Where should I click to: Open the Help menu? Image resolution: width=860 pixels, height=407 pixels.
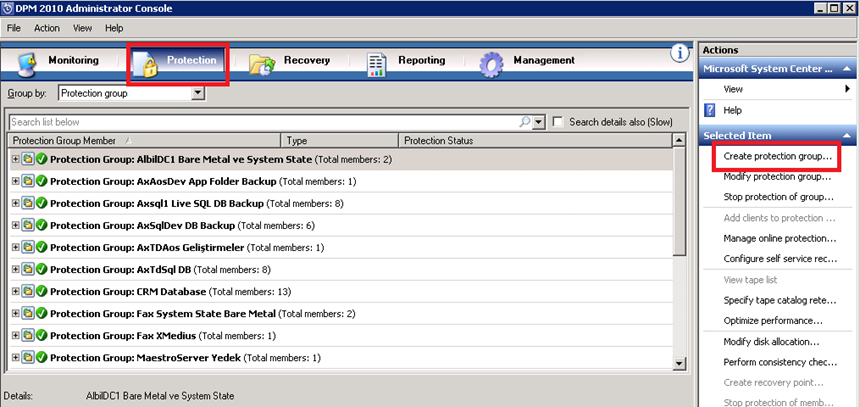click(x=114, y=28)
